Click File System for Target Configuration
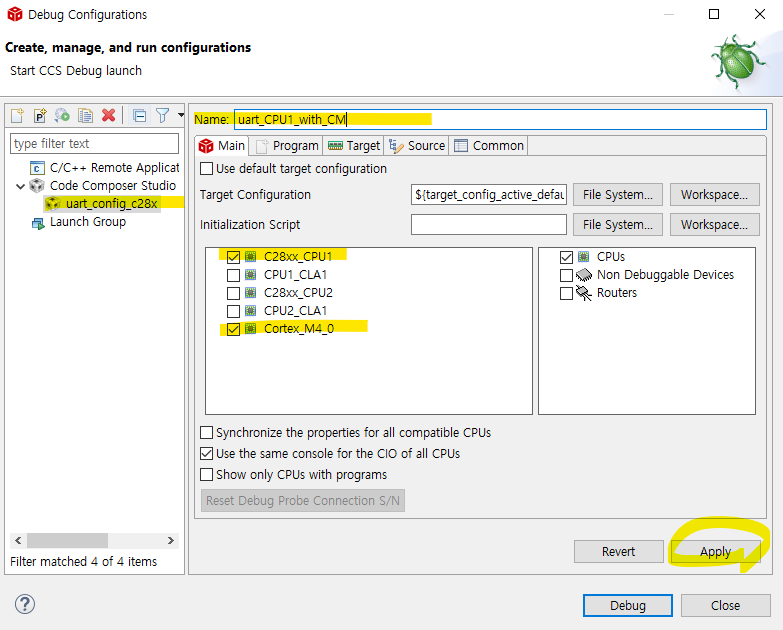The image size is (783, 630). coord(618,195)
